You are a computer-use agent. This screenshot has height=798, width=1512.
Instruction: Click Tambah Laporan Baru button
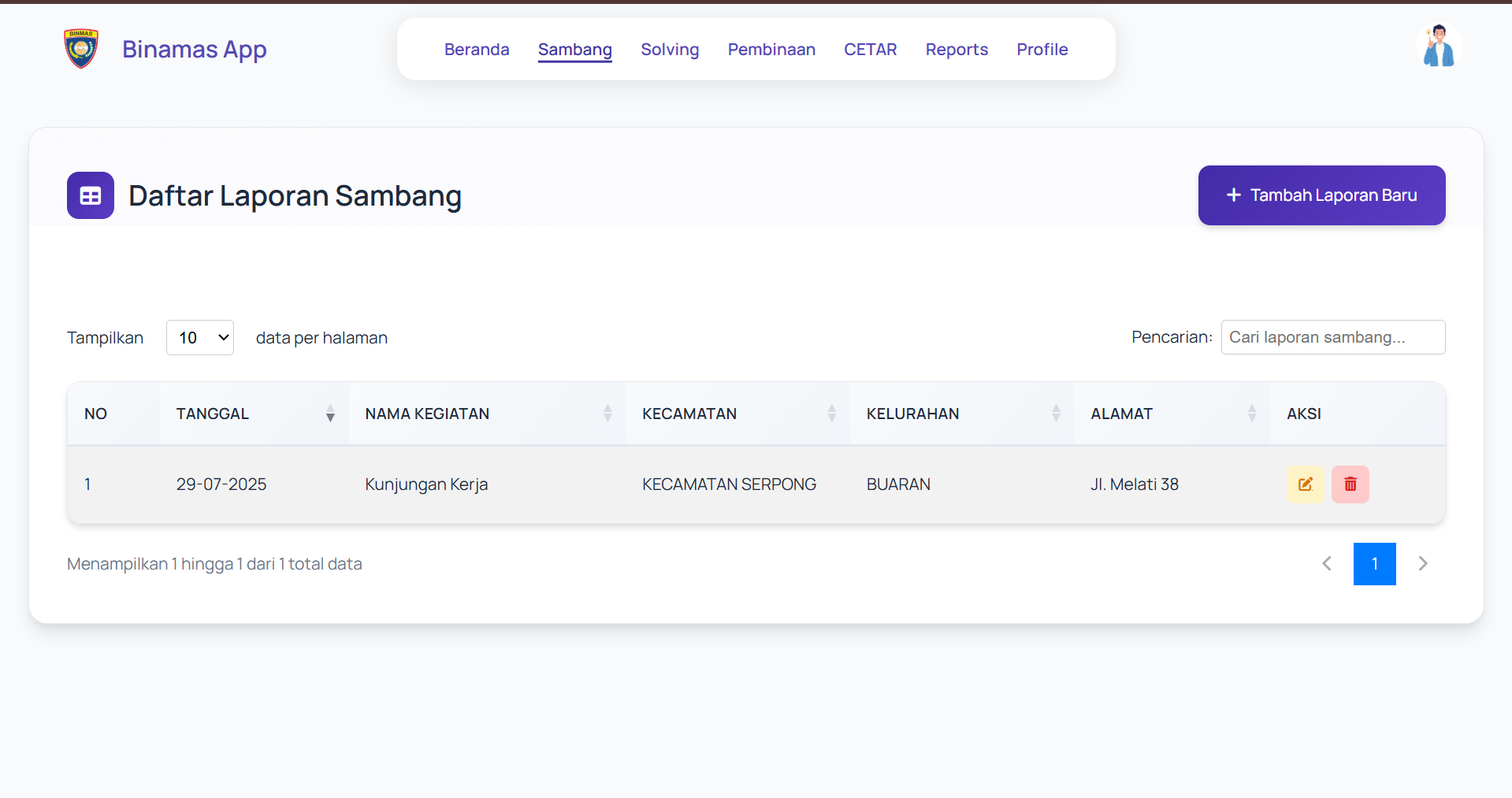point(1321,195)
